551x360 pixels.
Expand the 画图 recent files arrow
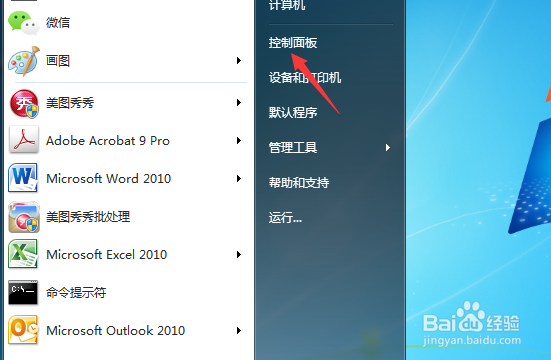click(x=239, y=60)
